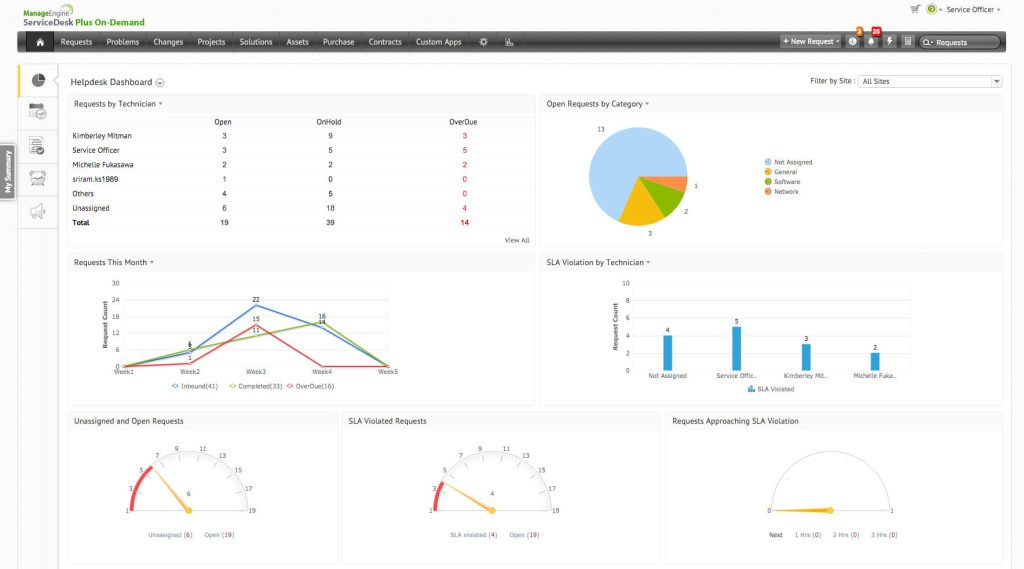This screenshot has height=569, width=1024.
Task: Open the admin gear settings icon
Action: tap(484, 42)
